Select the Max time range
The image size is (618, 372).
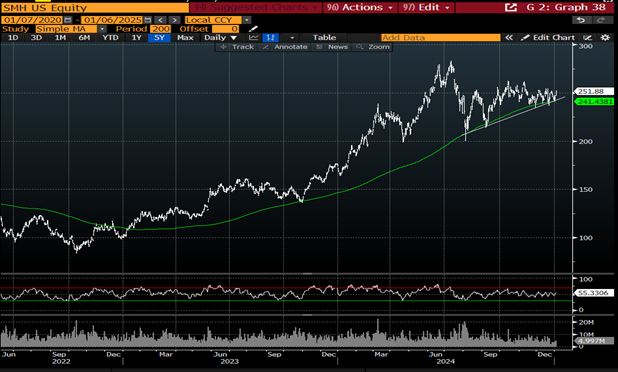[x=185, y=38]
